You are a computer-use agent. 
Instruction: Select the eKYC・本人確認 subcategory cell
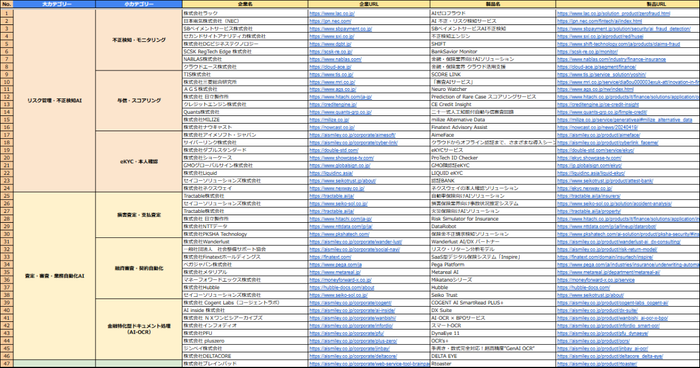tap(139, 162)
